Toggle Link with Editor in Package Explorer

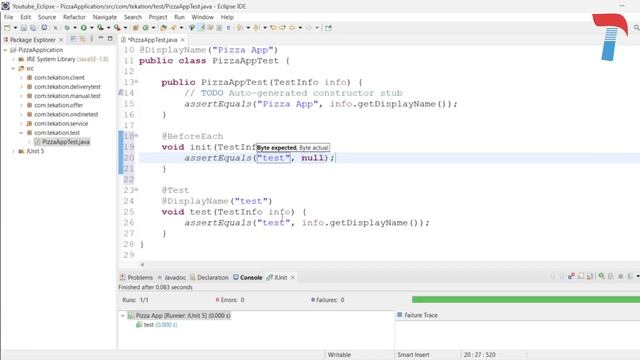coord(82,39)
